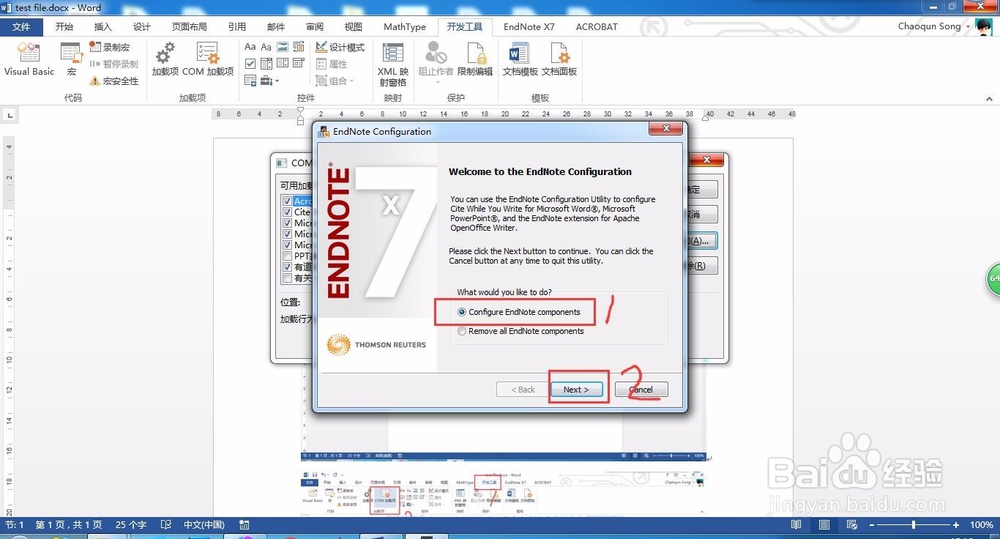This screenshot has width=1000, height=539.
Task: Switch to read mode view in status bar
Action: coord(796,525)
